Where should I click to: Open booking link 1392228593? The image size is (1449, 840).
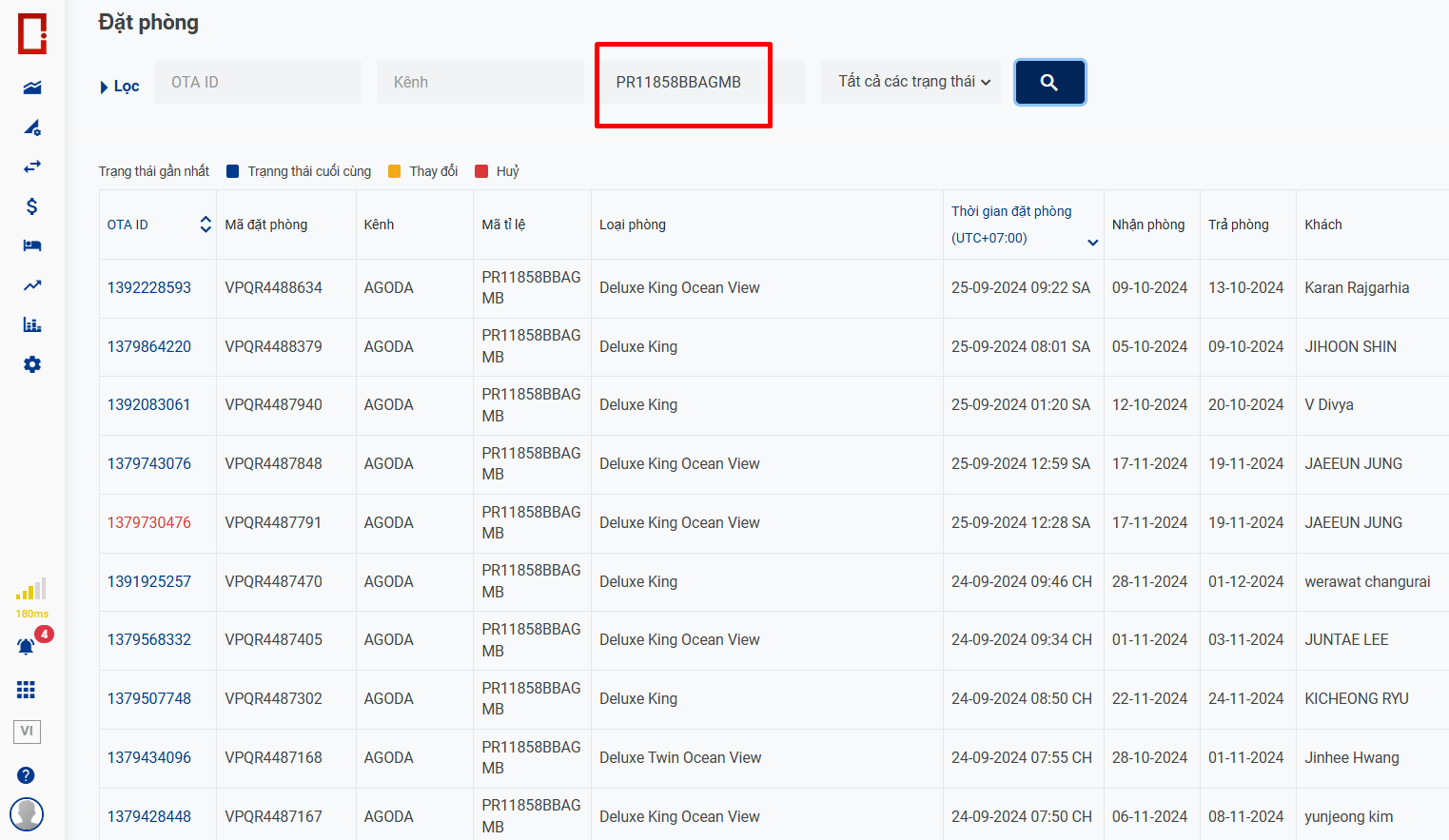point(148,287)
